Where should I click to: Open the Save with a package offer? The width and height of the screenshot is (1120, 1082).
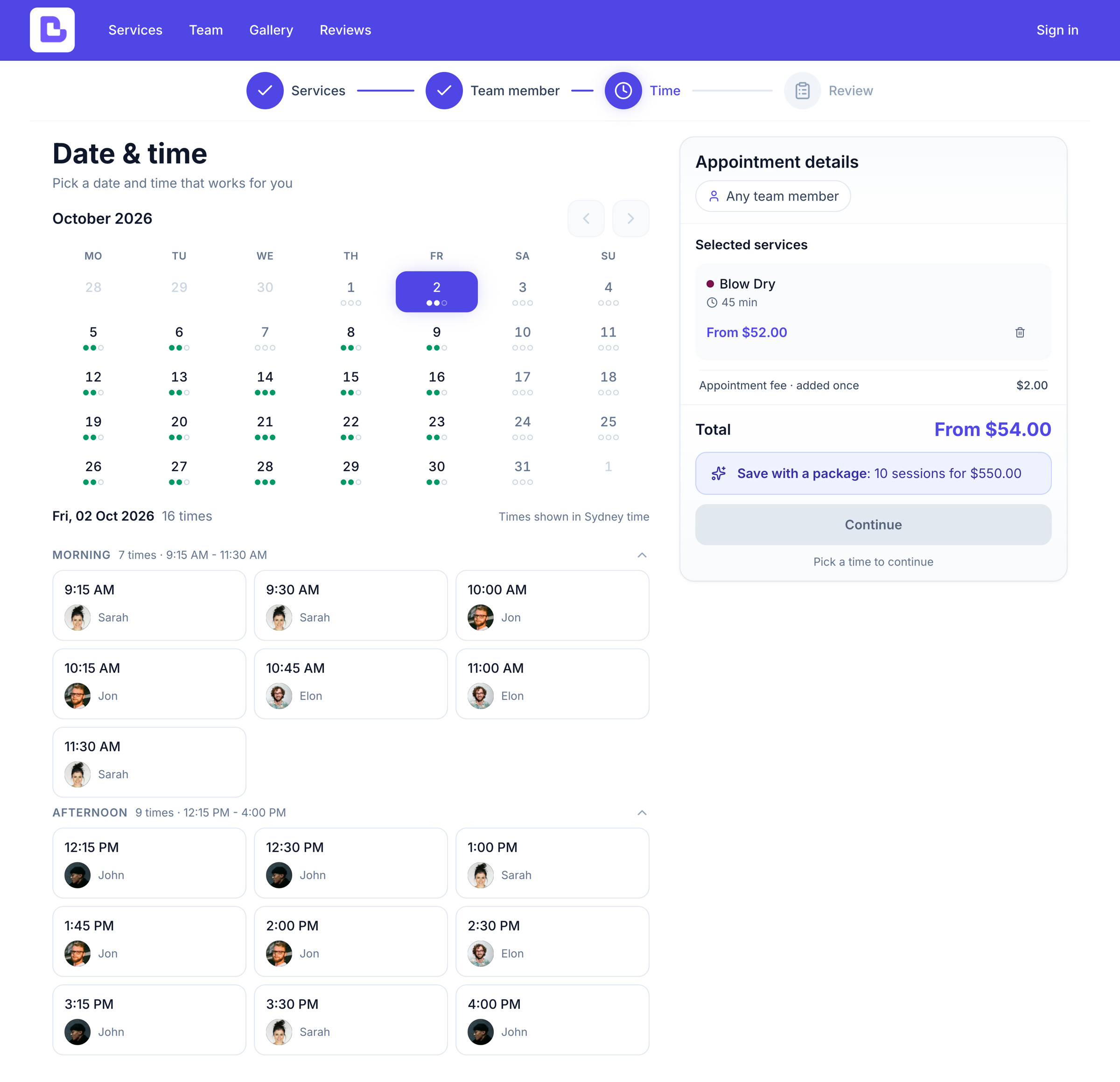pos(873,473)
